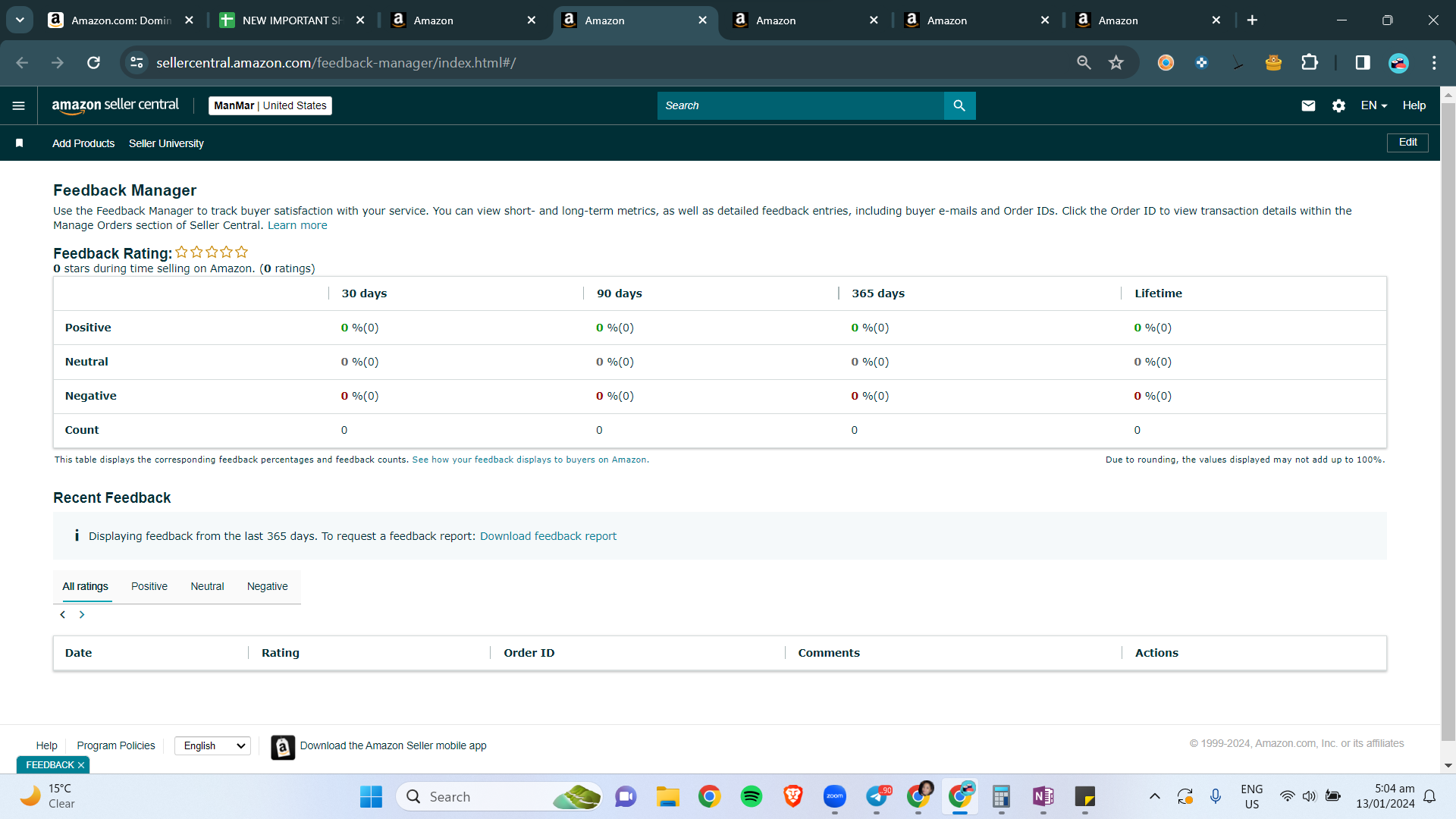1456x819 pixels.
Task: Reload the page in Chrome
Action: click(93, 63)
